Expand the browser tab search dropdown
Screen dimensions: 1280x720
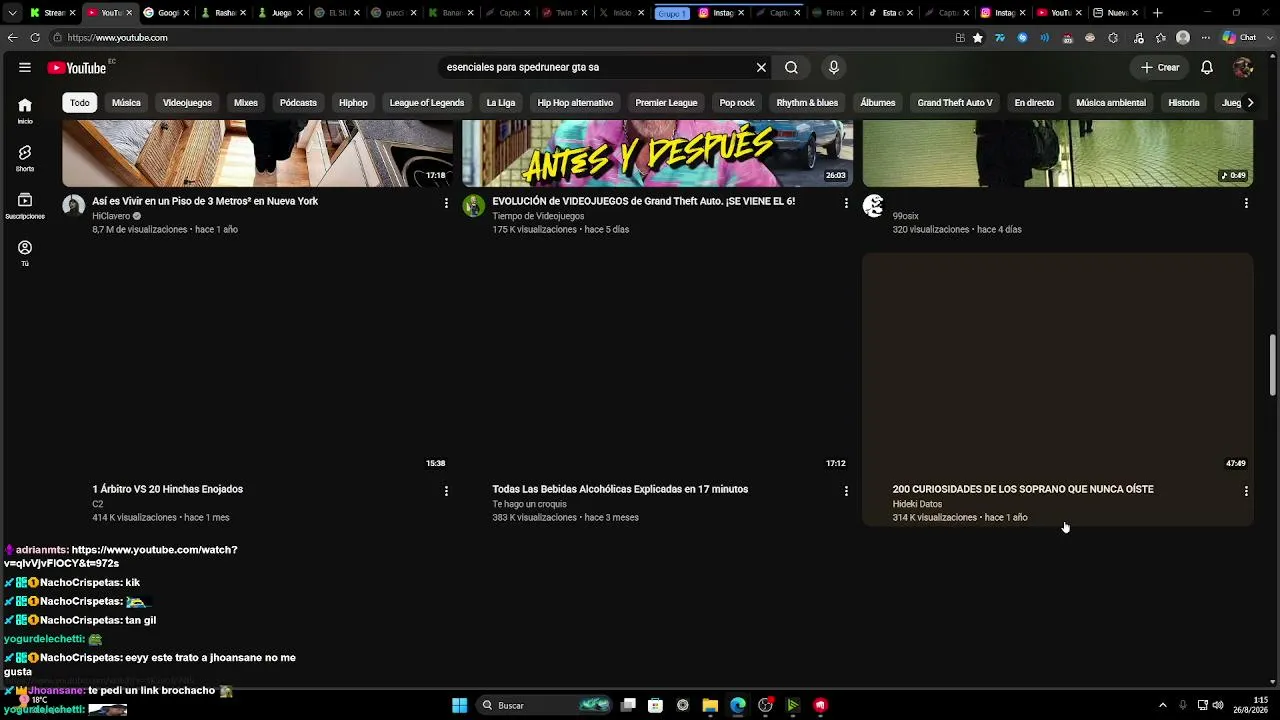point(12,13)
